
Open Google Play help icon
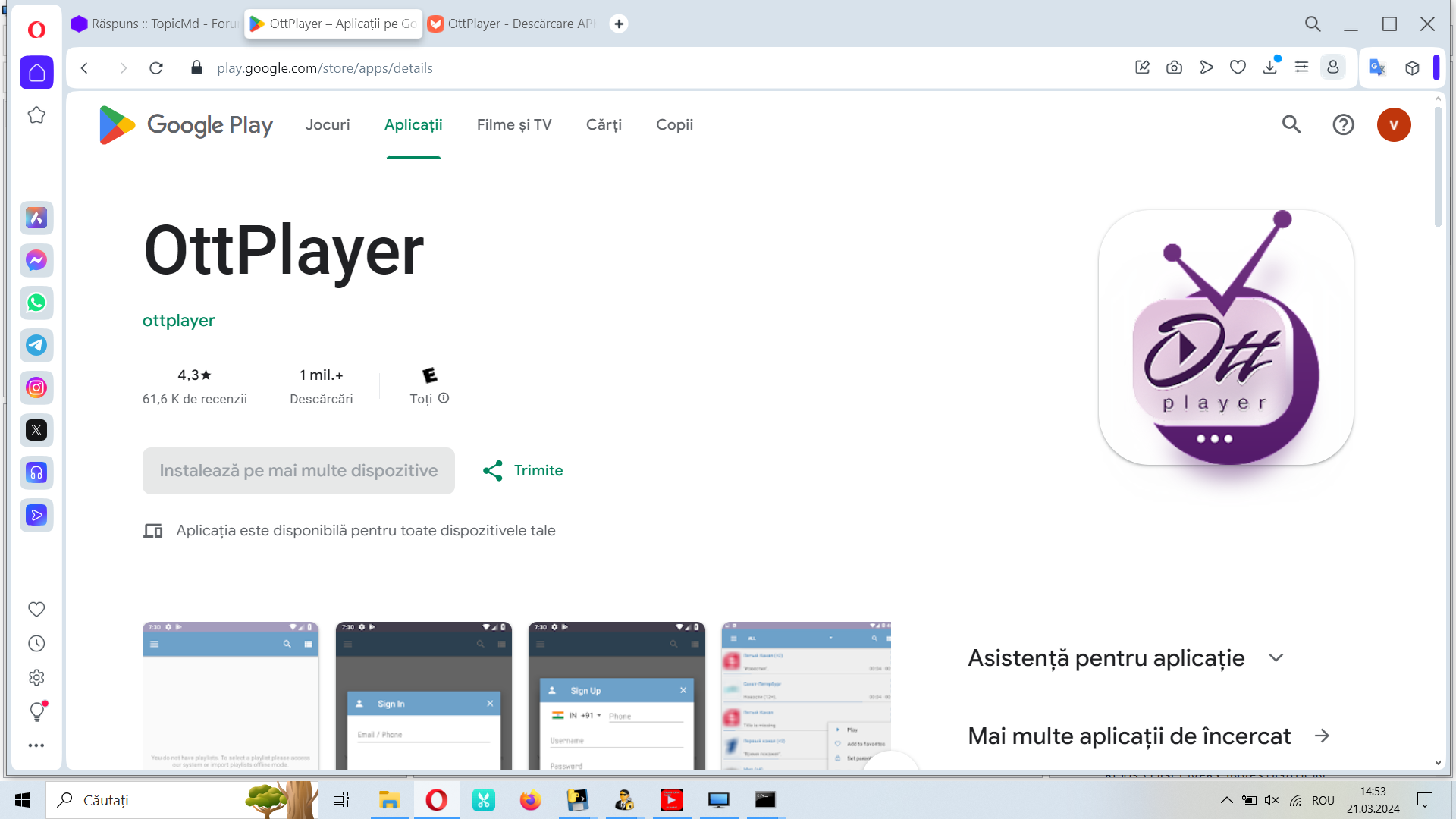coord(1343,124)
